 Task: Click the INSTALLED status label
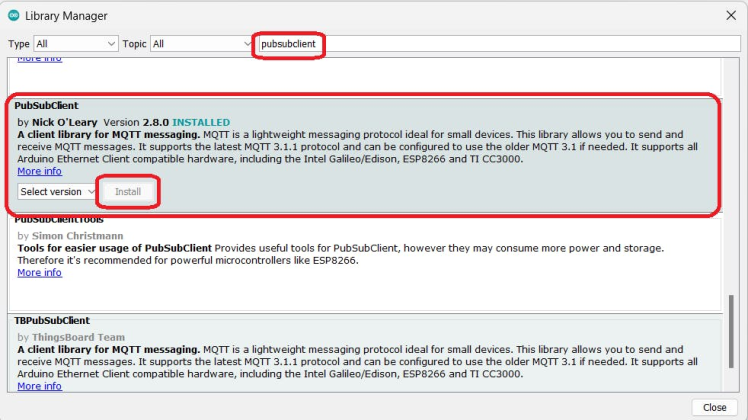[x=201, y=123]
